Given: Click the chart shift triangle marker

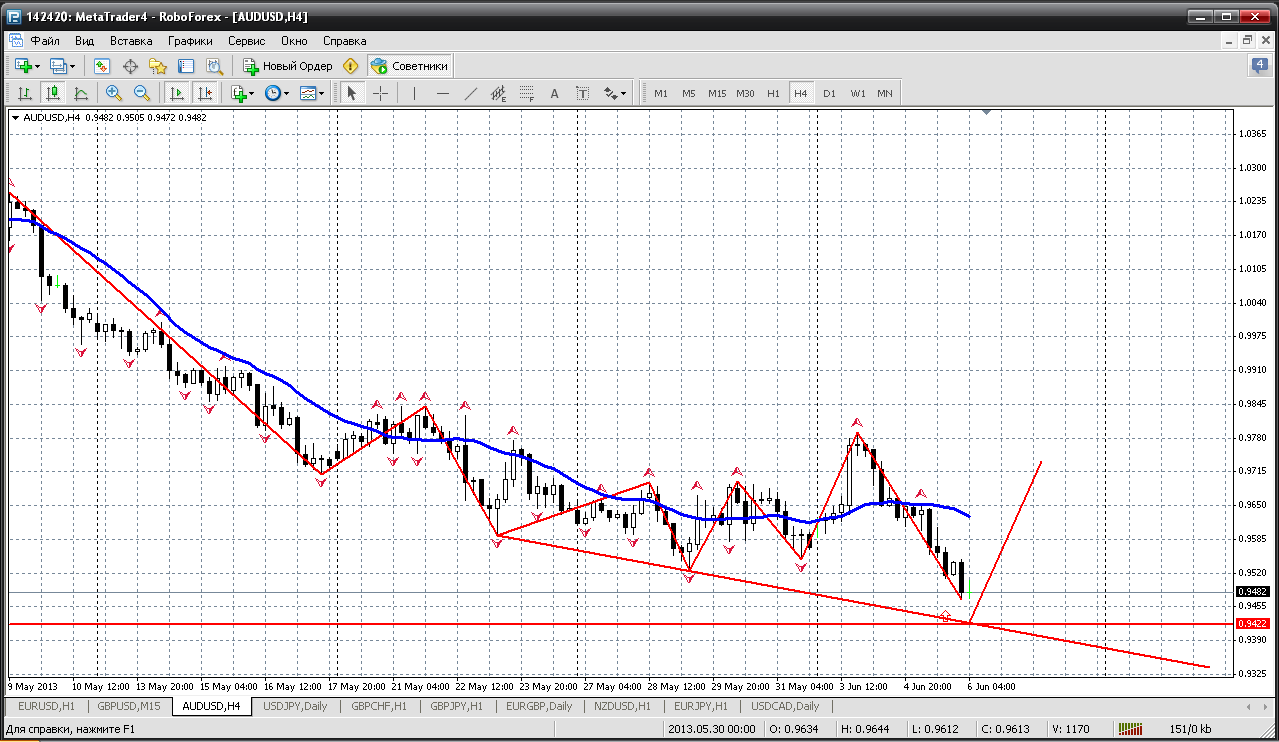Looking at the screenshot, I should tap(987, 113).
